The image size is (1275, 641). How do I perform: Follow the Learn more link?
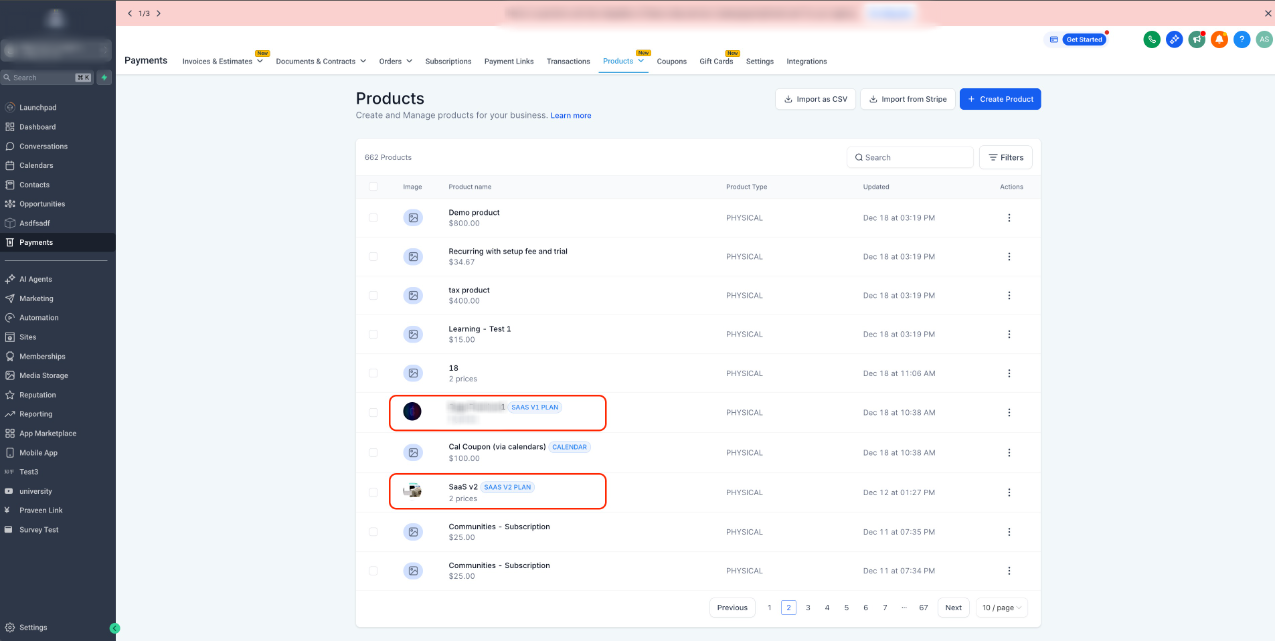point(571,116)
